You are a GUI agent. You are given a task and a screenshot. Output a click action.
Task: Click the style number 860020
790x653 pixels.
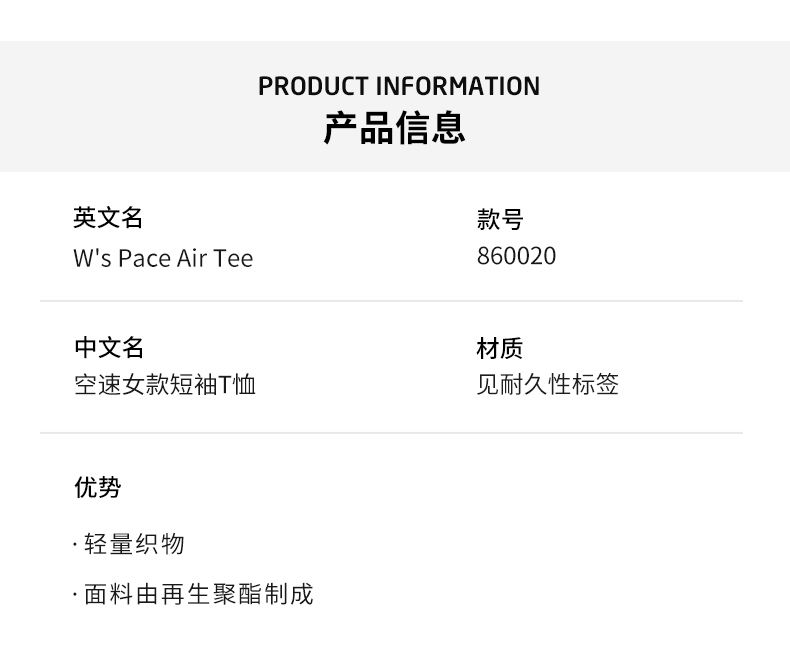(516, 257)
